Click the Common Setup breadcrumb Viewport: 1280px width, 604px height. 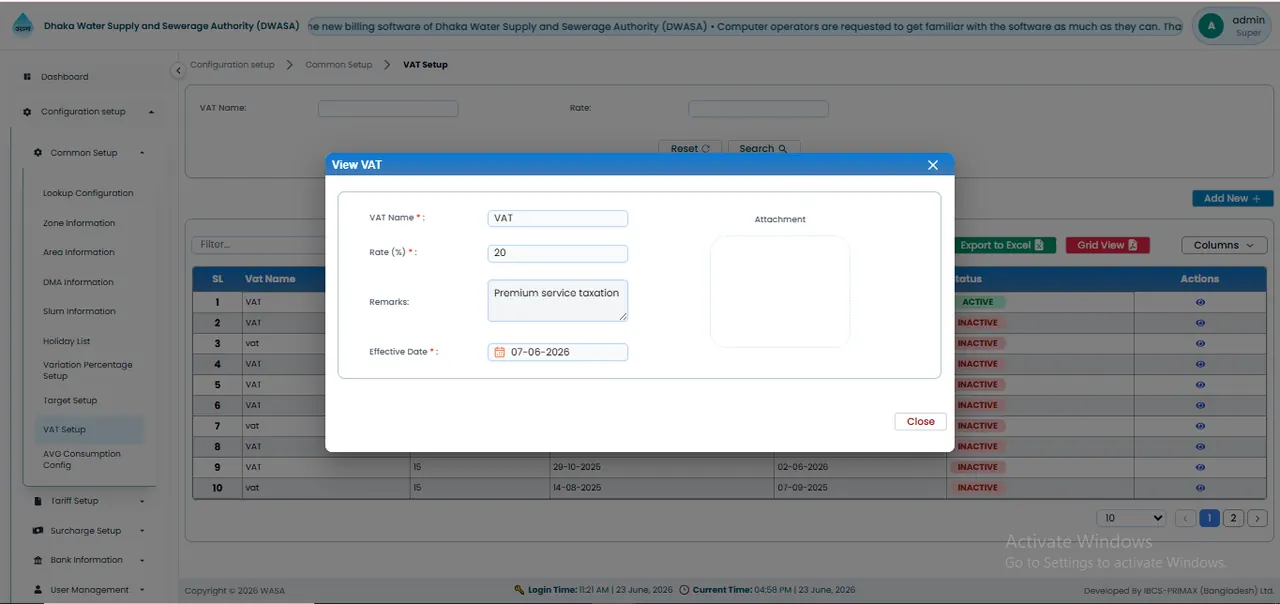[339, 64]
